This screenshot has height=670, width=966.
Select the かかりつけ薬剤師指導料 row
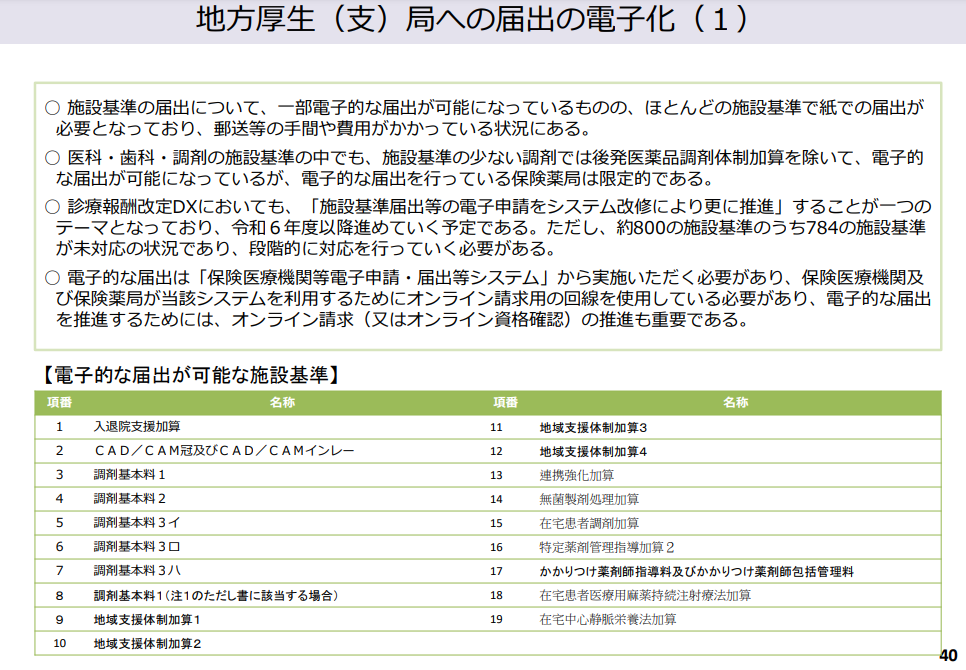(696, 571)
